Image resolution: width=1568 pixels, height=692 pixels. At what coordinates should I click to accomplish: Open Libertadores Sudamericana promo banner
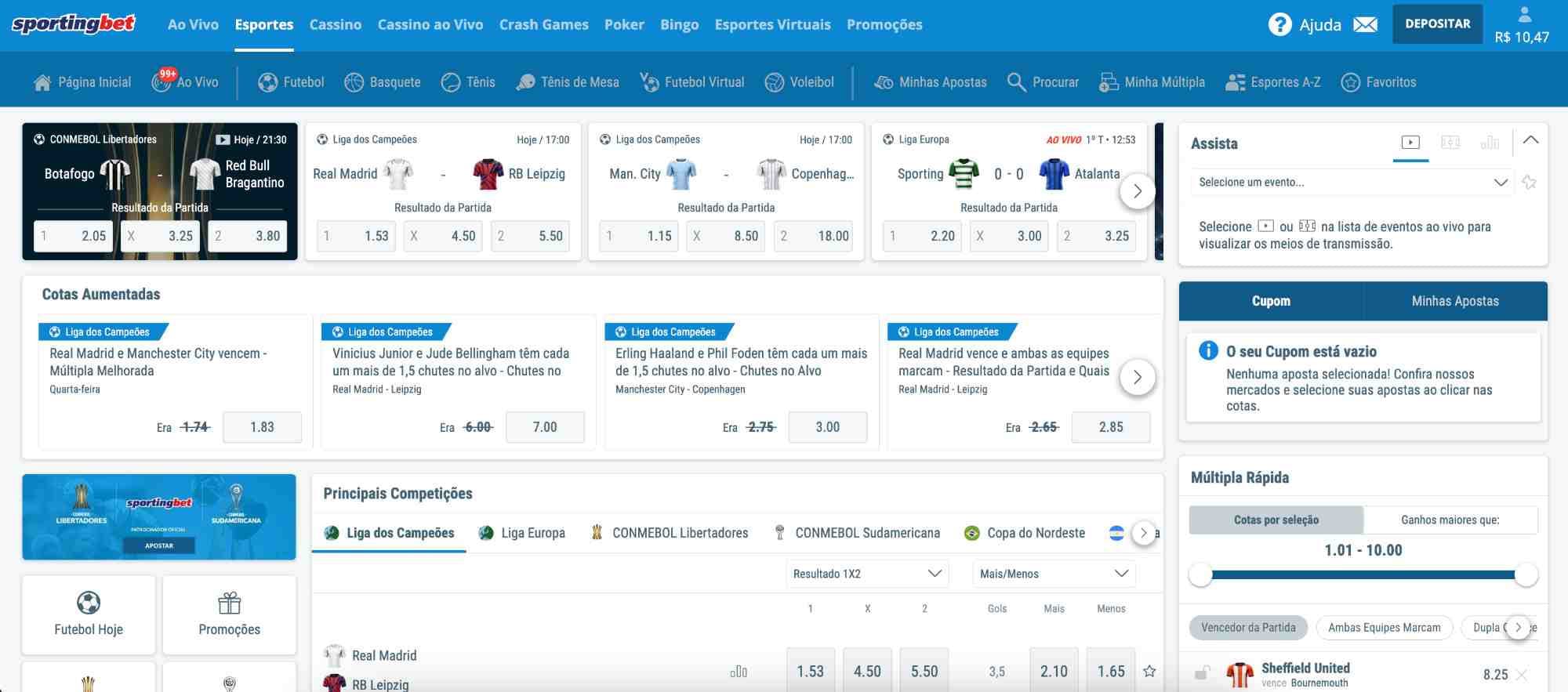159,517
